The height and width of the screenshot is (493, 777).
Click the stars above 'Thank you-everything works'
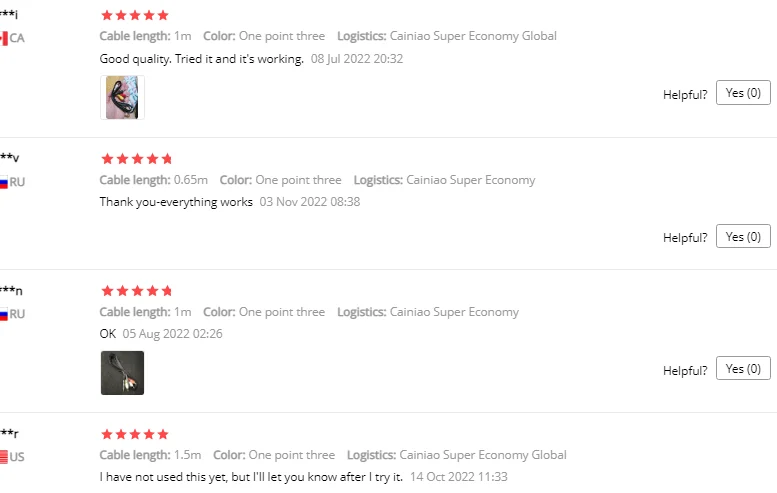coord(137,158)
